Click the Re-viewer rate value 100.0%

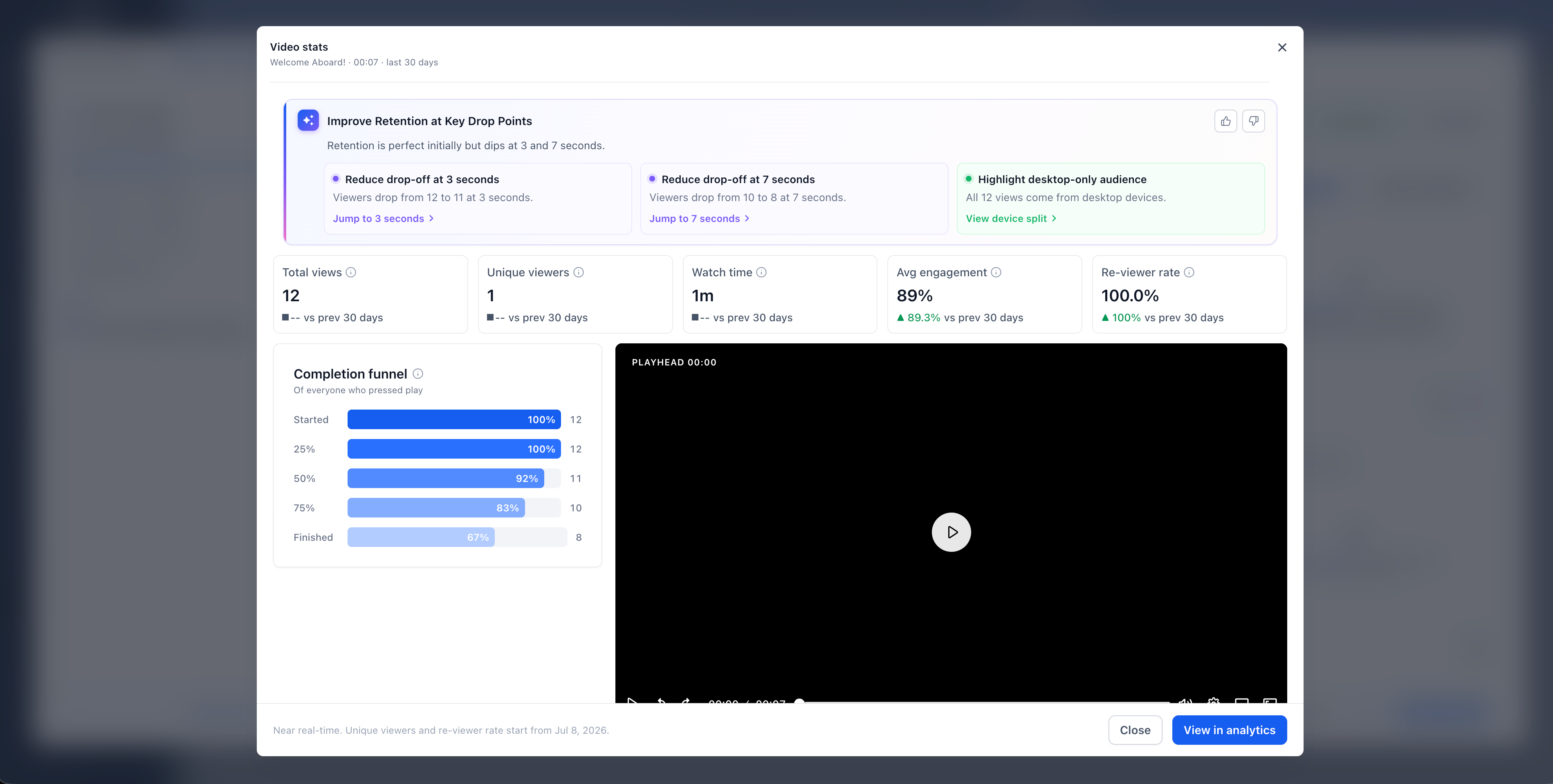1130,296
